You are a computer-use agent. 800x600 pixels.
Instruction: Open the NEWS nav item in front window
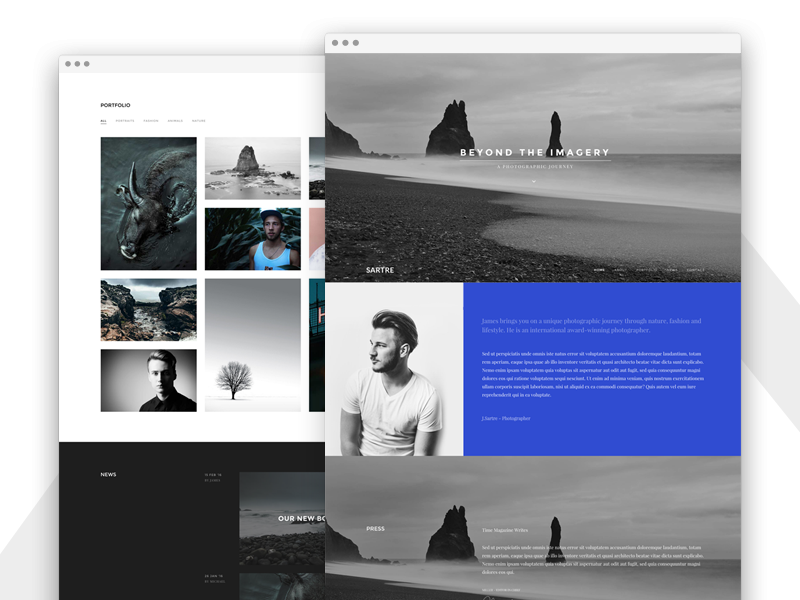coord(671,270)
